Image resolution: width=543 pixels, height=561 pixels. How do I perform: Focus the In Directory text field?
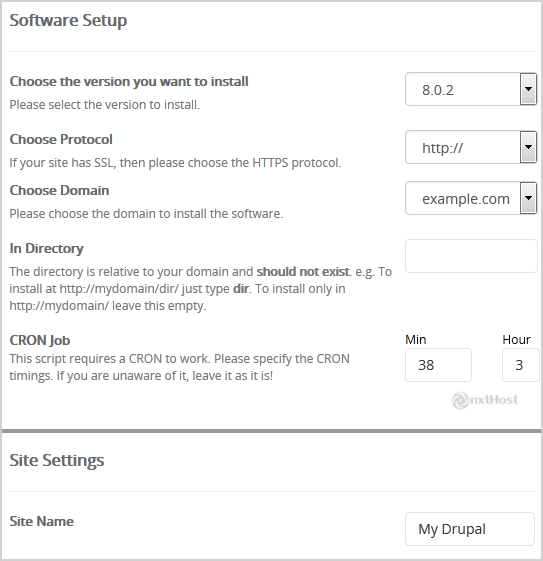[x=471, y=256]
